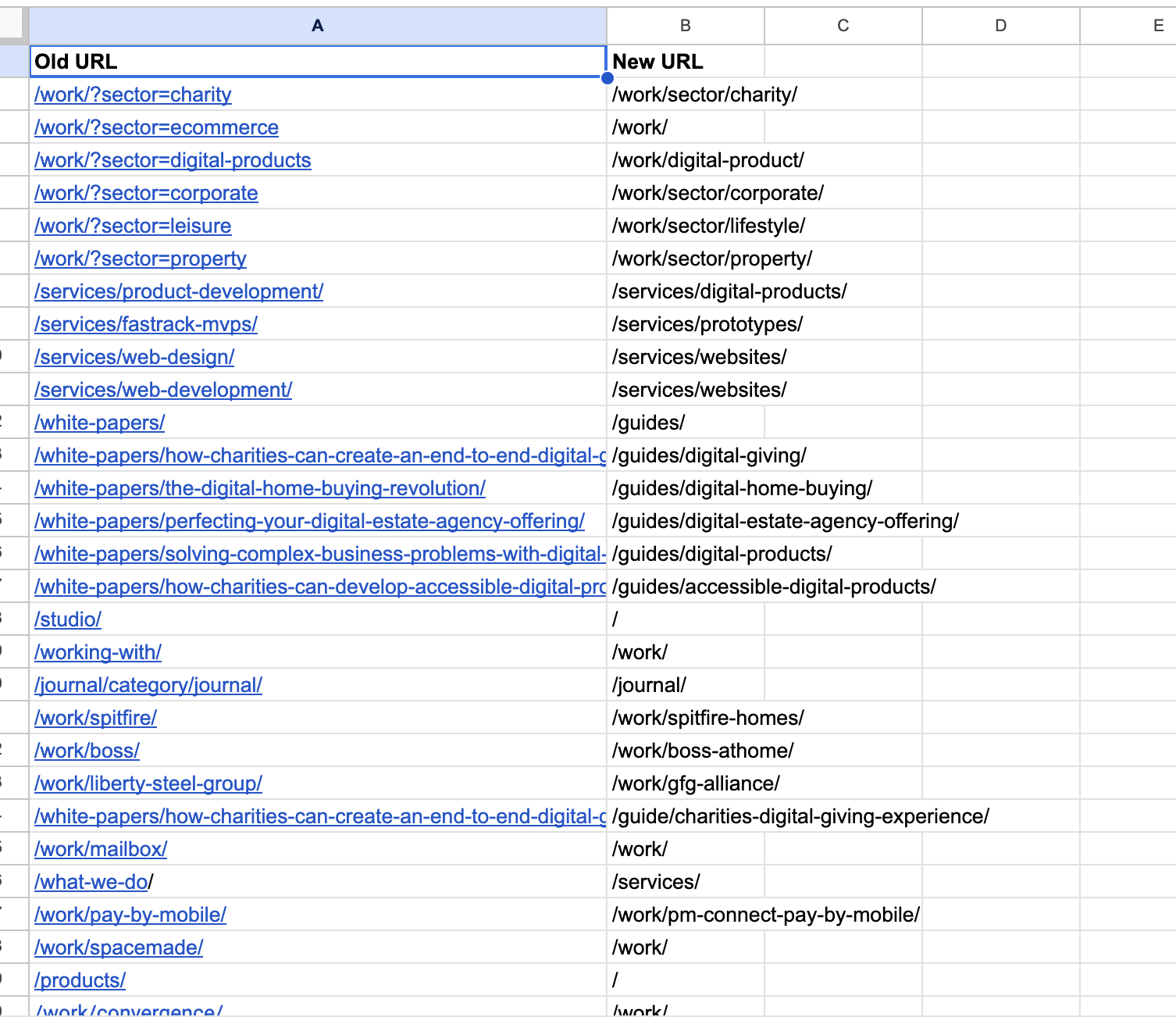
Task: Open the /white-papers/ link
Action: click(x=99, y=423)
